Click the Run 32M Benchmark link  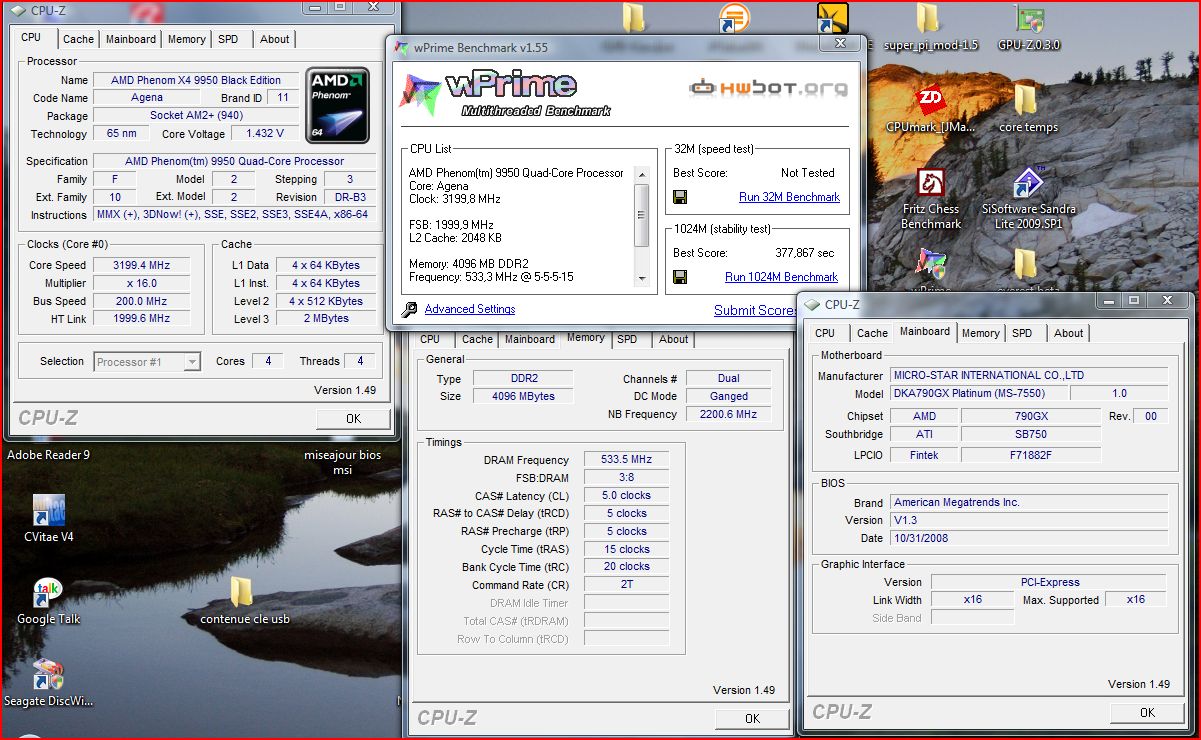tap(789, 197)
